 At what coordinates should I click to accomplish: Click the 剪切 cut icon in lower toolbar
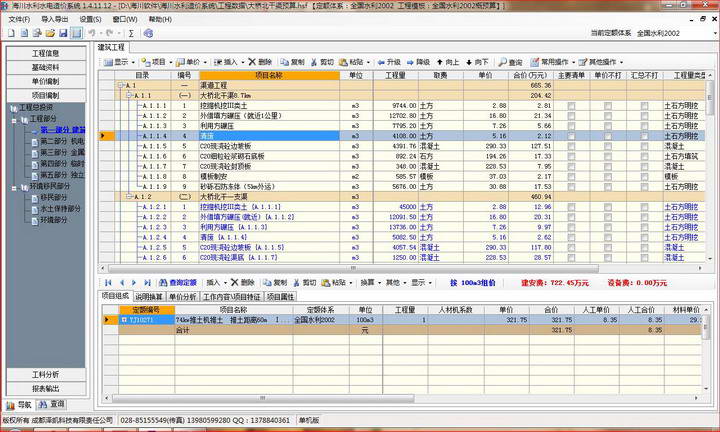coord(297,283)
